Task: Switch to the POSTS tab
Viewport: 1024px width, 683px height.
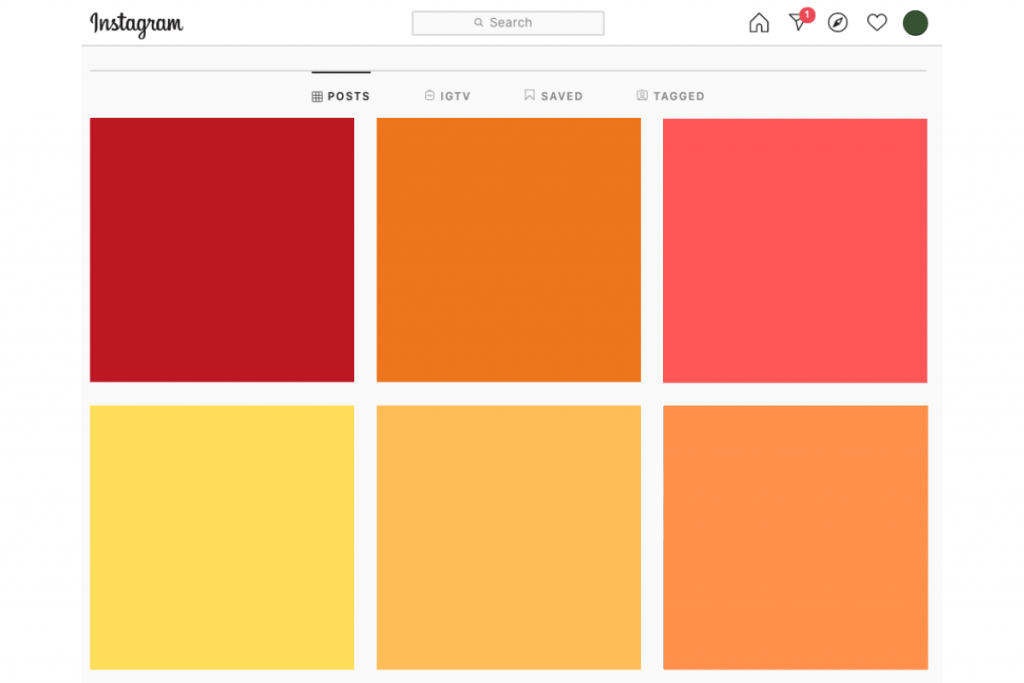Action: tap(341, 96)
